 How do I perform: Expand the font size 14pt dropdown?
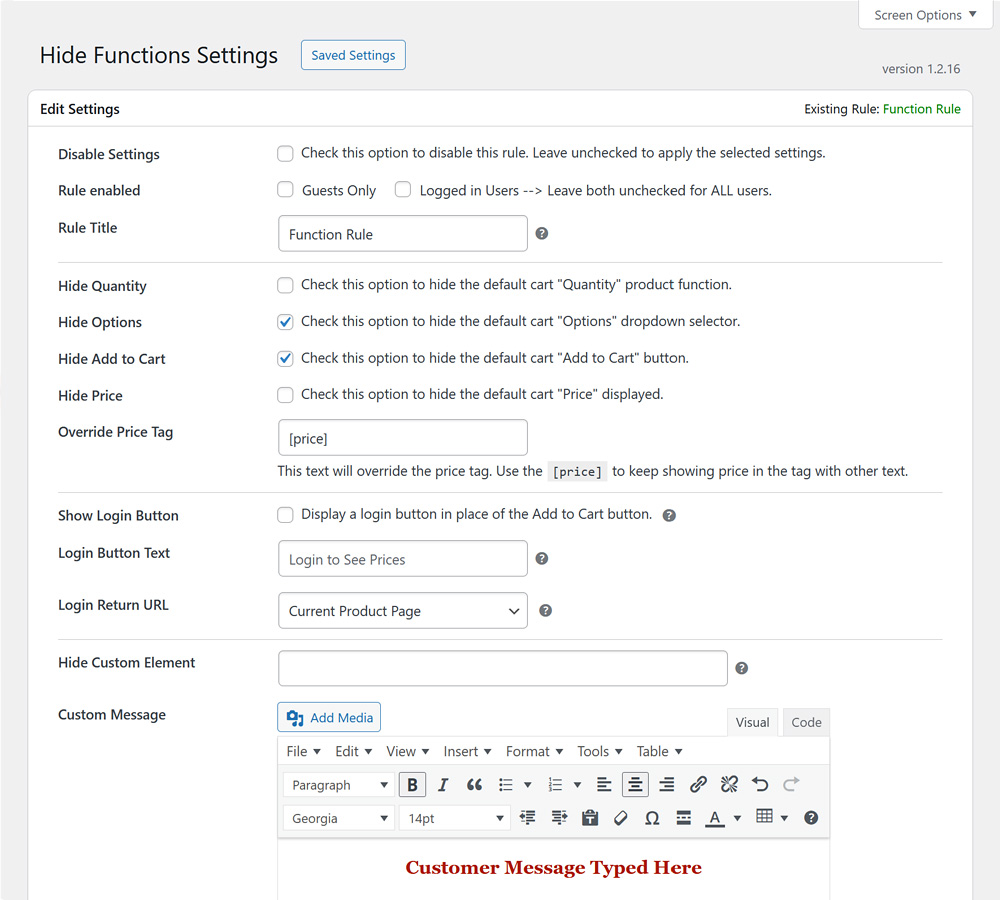point(454,817)
